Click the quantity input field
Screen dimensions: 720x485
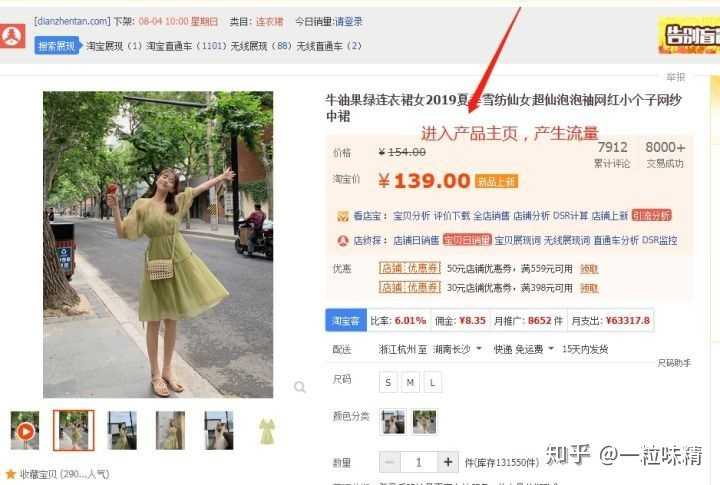coord(419,462)
